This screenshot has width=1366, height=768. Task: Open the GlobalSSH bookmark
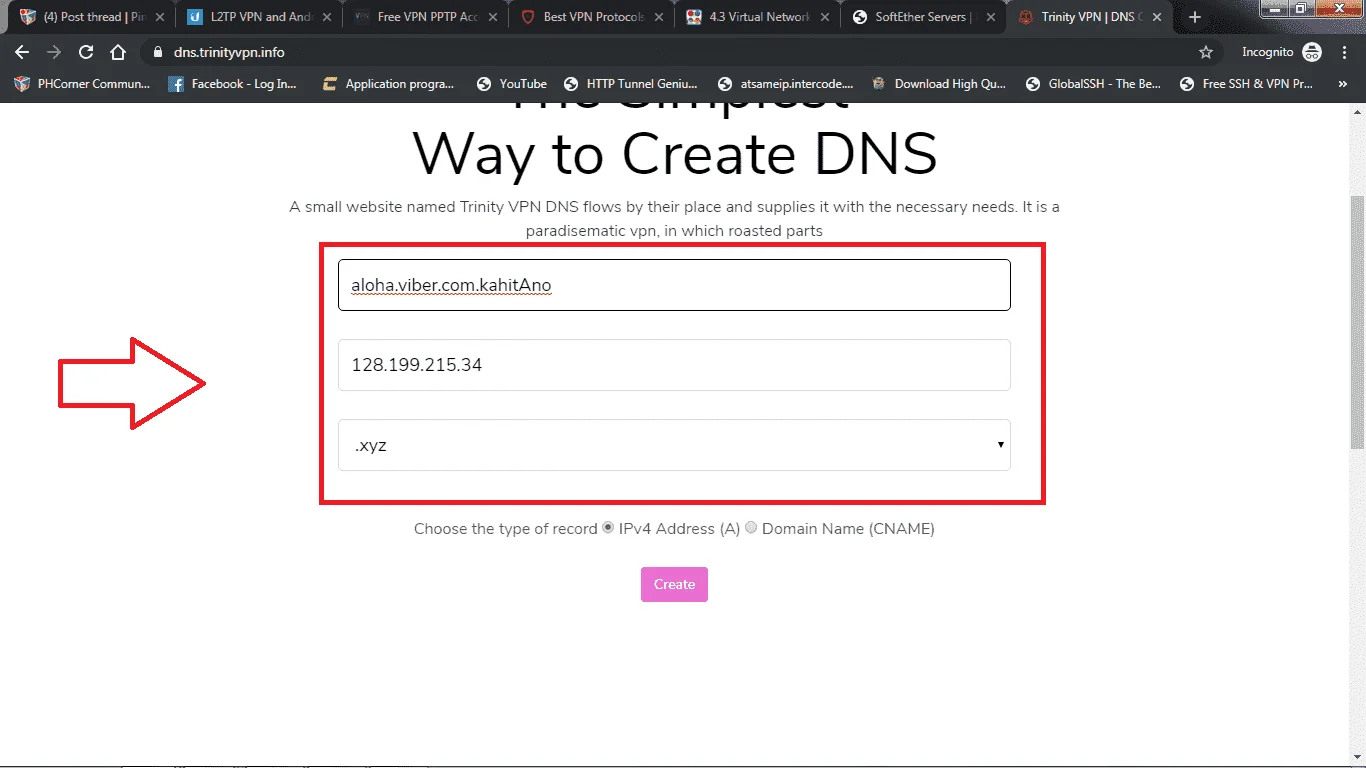pos(1093,84)
